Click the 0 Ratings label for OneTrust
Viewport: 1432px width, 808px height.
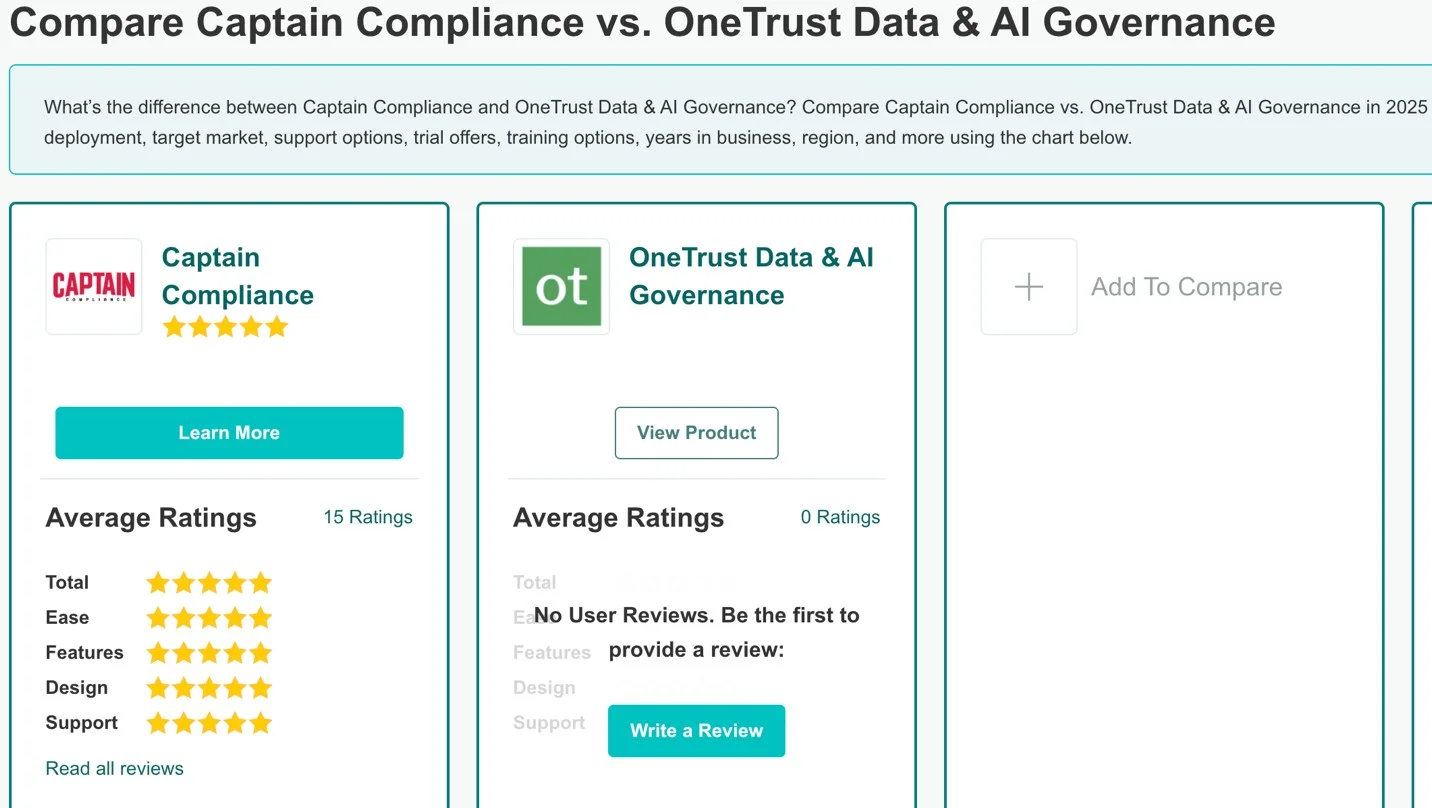pyautogui.click(x=839, y=517)
